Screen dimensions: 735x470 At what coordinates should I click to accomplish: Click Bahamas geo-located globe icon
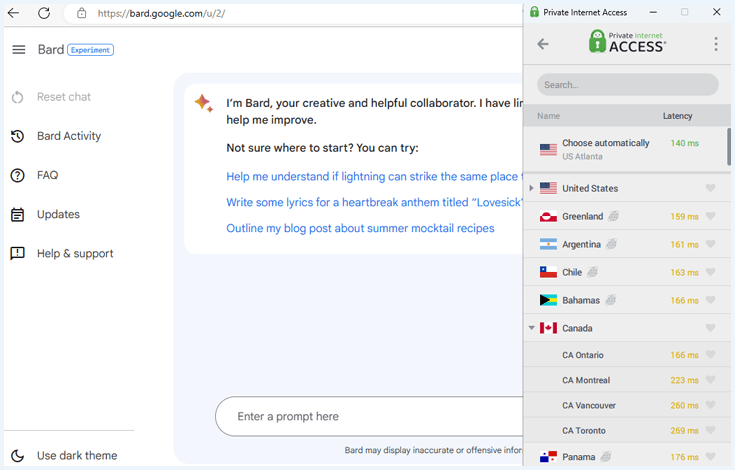pos(610,300)
